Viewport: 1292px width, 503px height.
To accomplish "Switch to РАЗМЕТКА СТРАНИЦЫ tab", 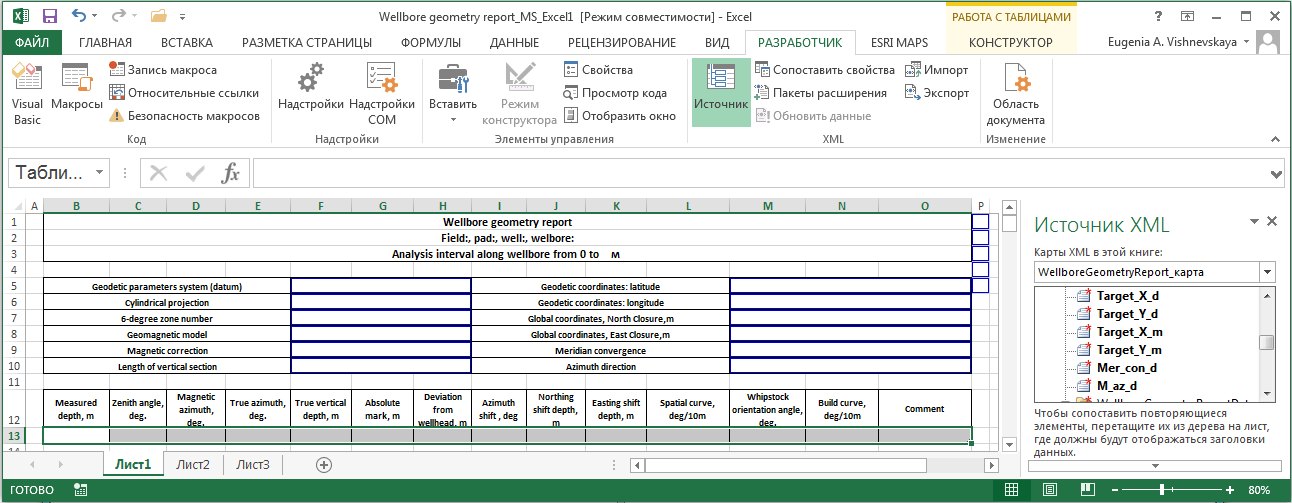I will pos(307,42).
